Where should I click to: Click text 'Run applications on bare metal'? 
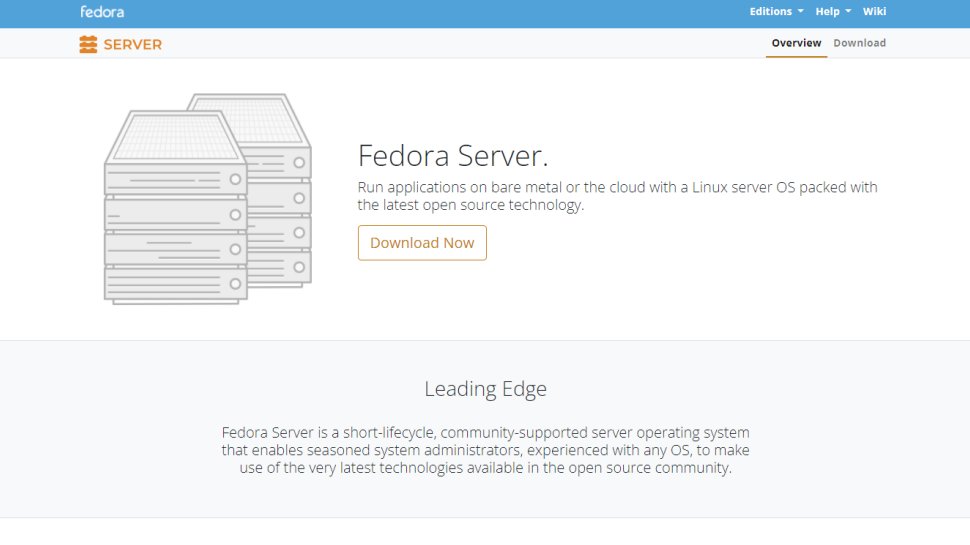tap(460, 187)
